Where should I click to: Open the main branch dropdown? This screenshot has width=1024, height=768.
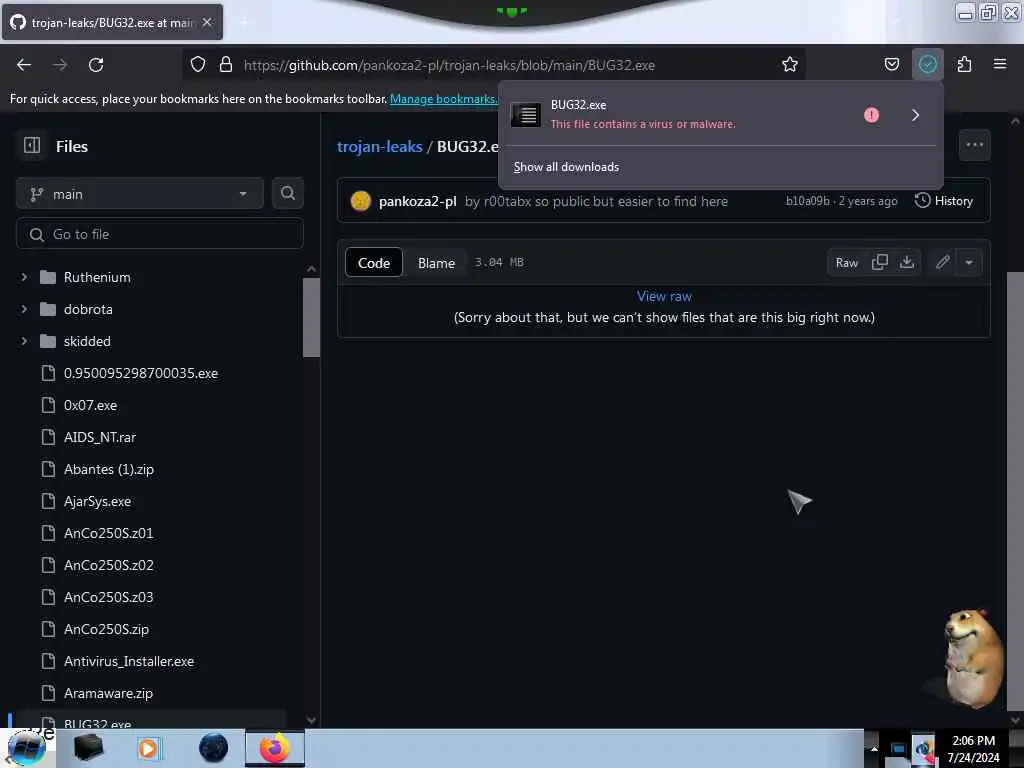(x=140, y=194)
